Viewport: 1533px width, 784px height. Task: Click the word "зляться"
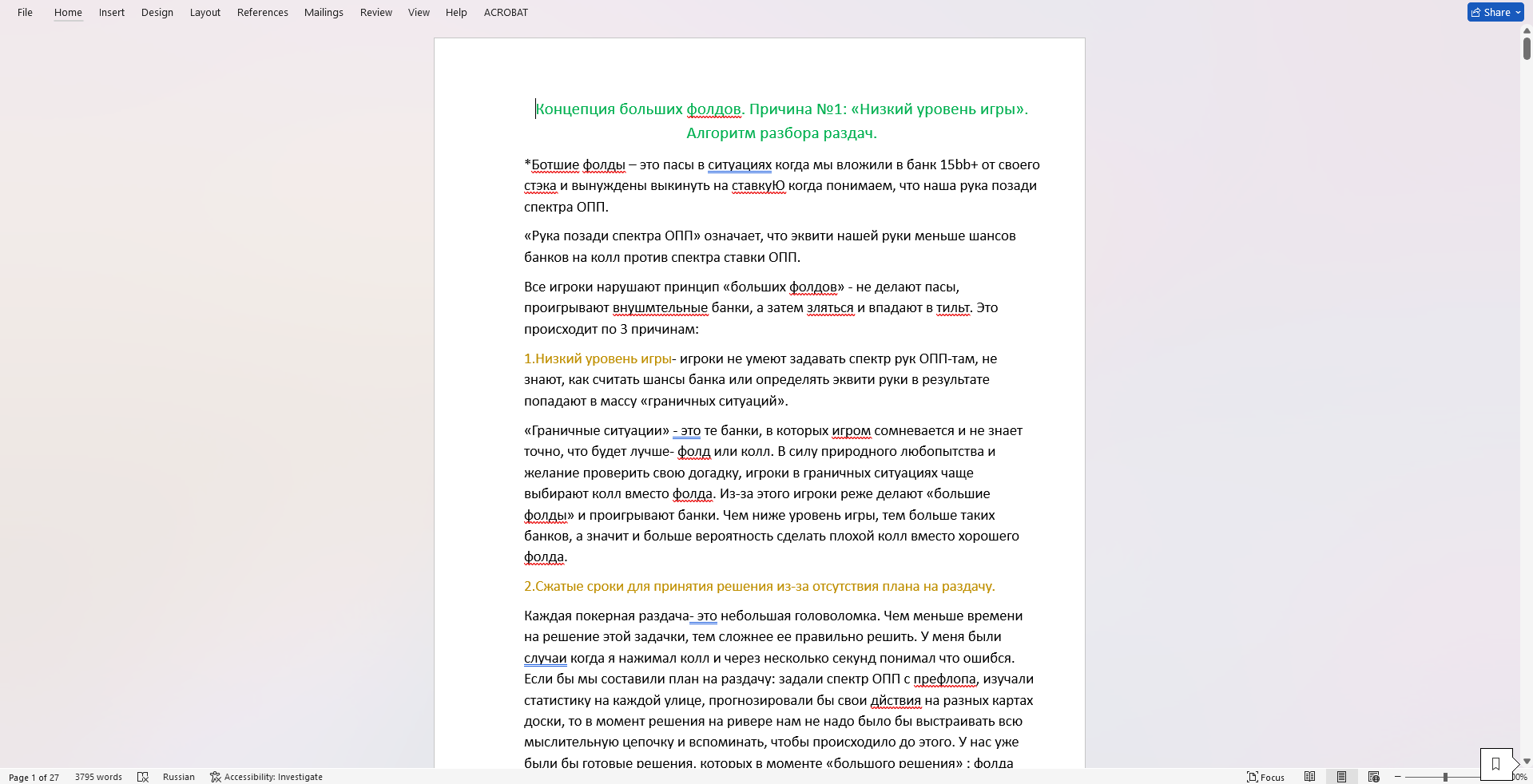pos(830,308)
